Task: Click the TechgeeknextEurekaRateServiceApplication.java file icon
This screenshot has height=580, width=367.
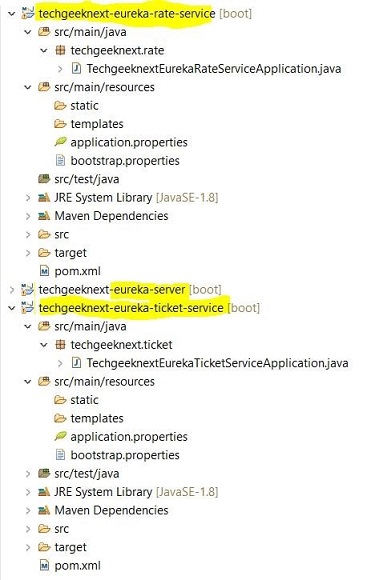Action: point(76,68)
